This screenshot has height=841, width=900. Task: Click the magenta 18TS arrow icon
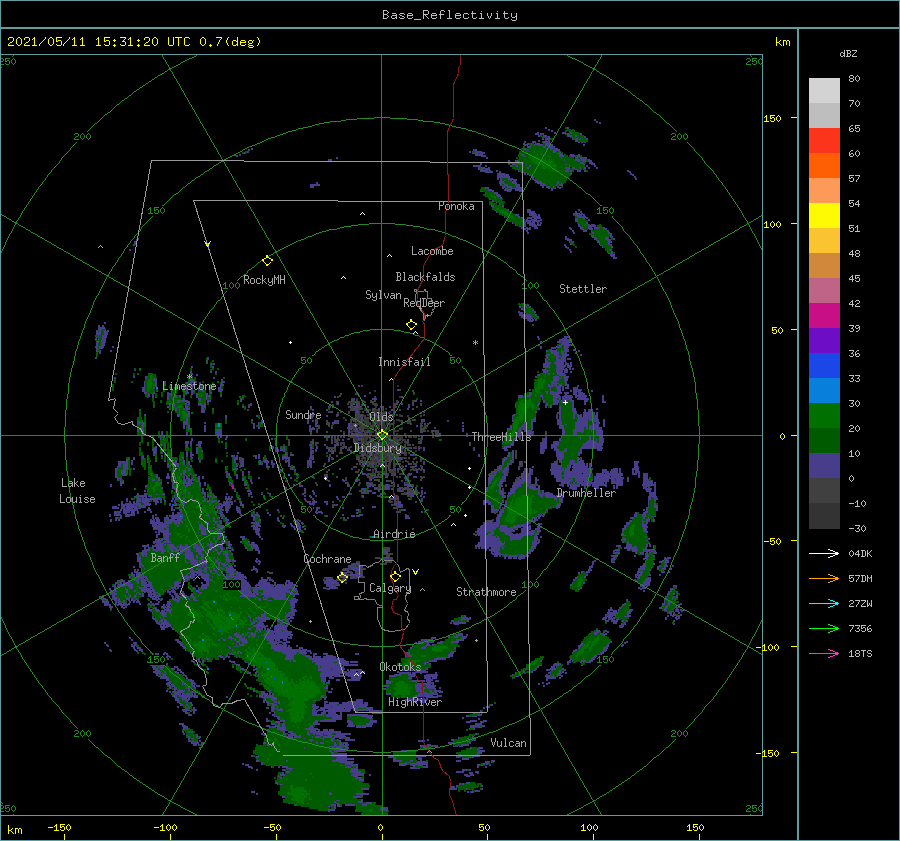tap(824, 653)
